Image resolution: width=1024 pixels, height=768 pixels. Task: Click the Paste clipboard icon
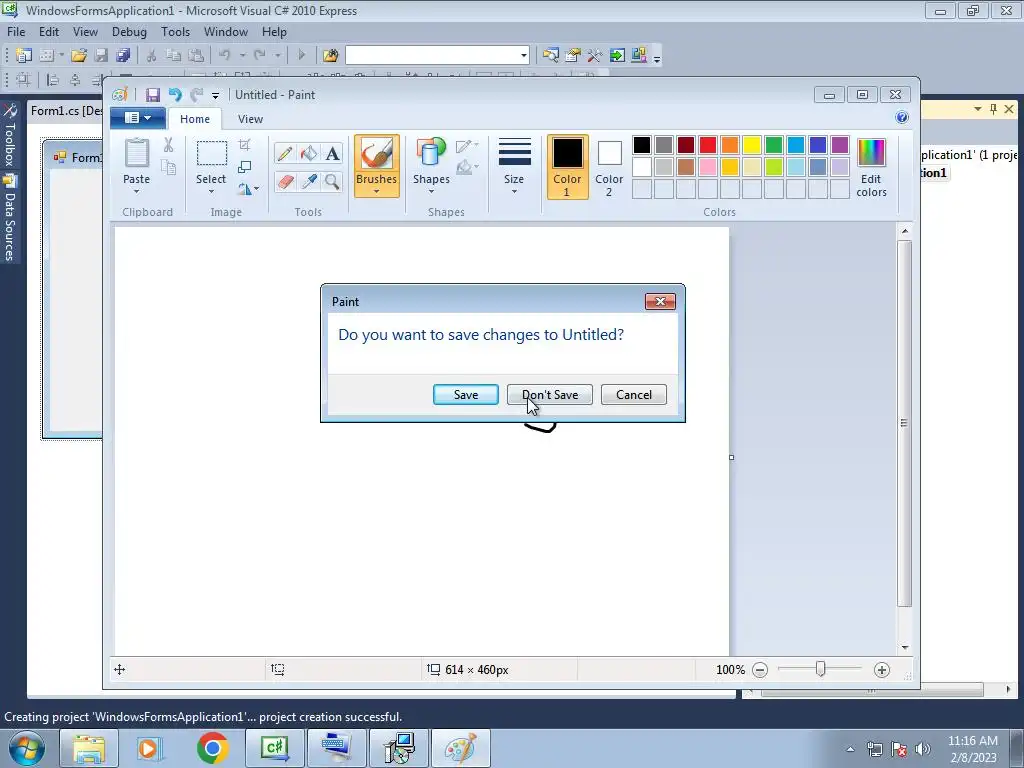coord(136,154)
